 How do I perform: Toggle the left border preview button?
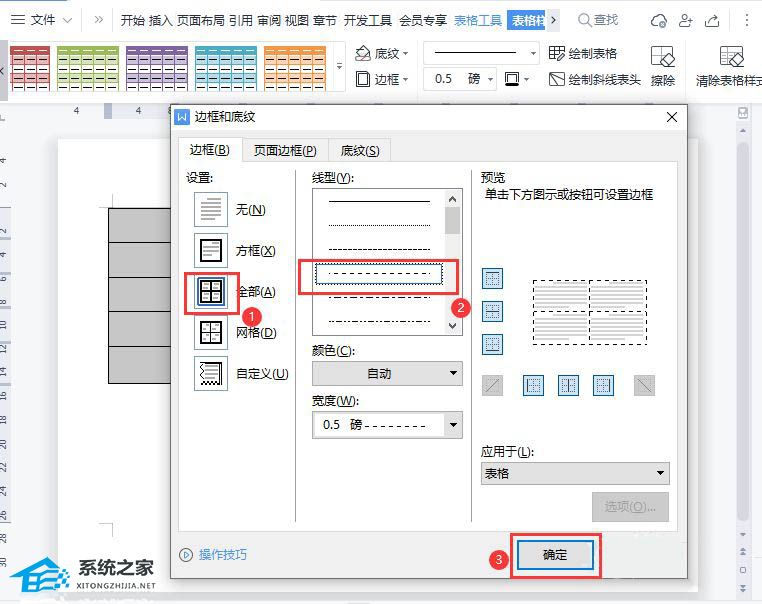click(533, 386)
